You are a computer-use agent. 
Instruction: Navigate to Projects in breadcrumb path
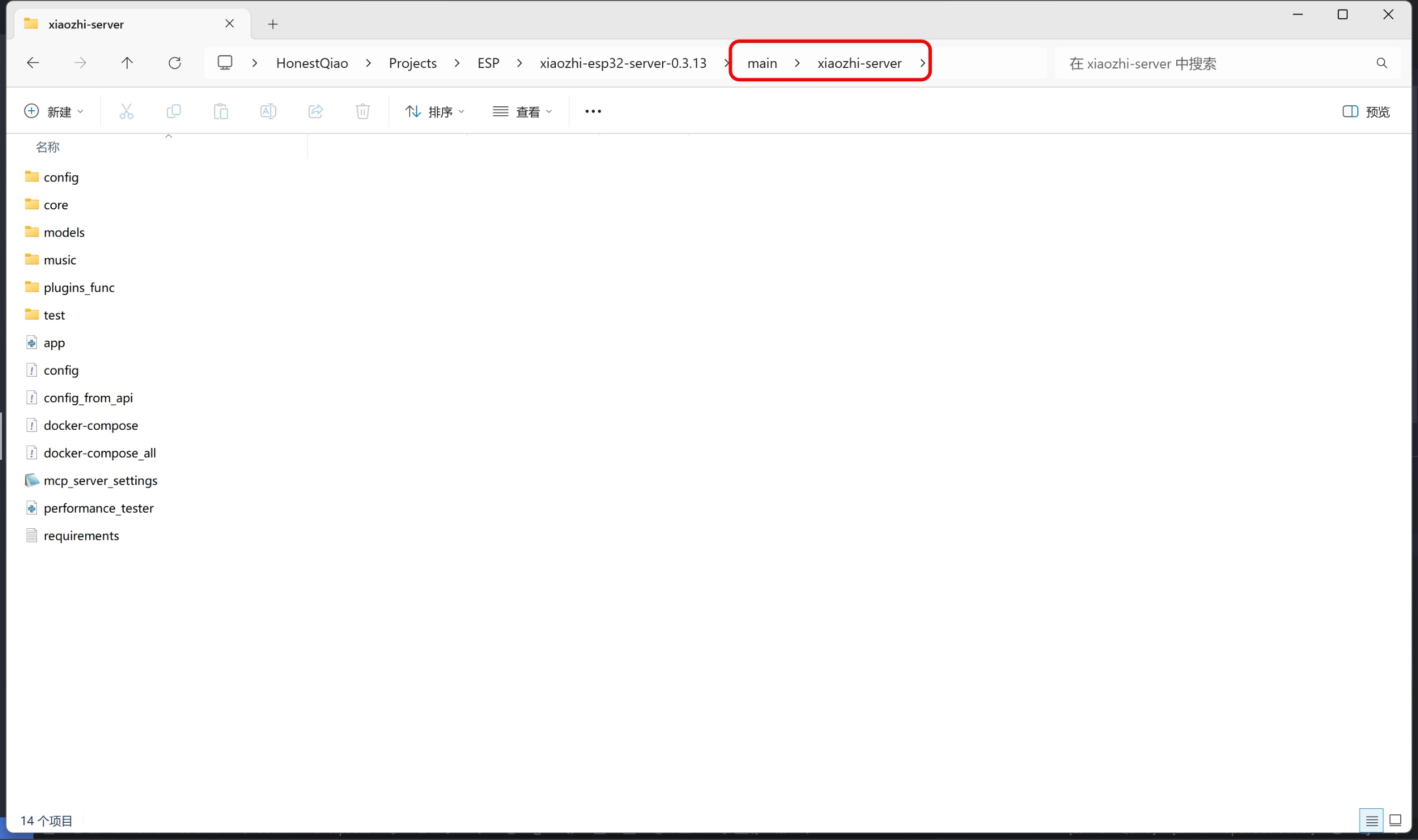(x=412, y=63)
